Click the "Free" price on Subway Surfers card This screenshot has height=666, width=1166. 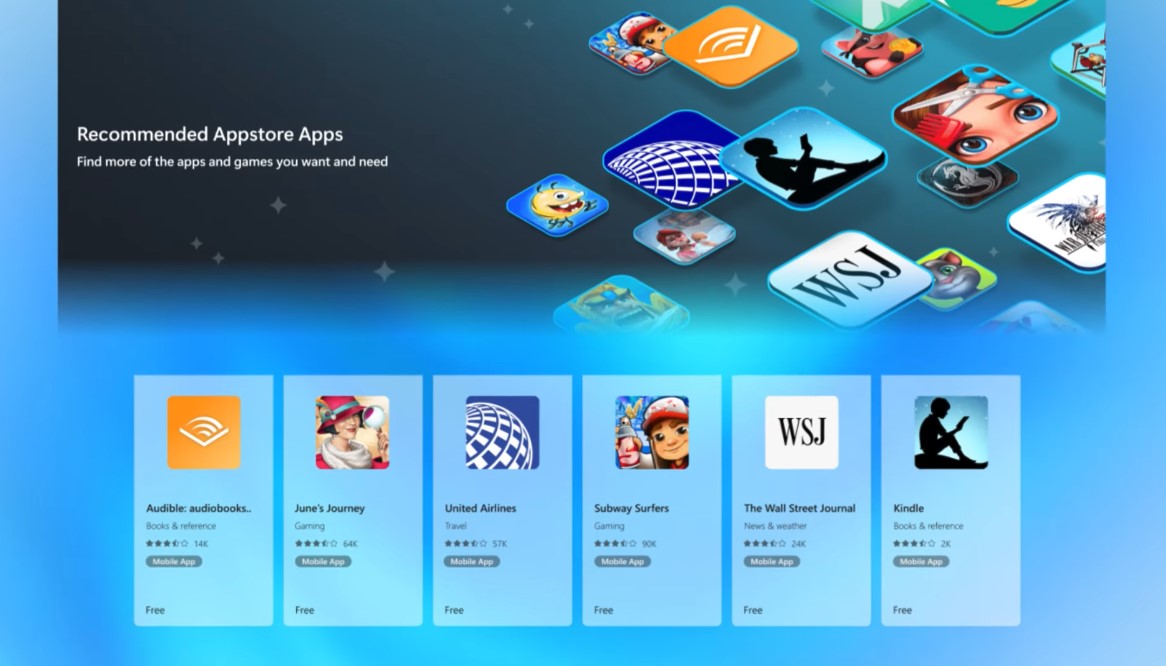tap(604, 610)
